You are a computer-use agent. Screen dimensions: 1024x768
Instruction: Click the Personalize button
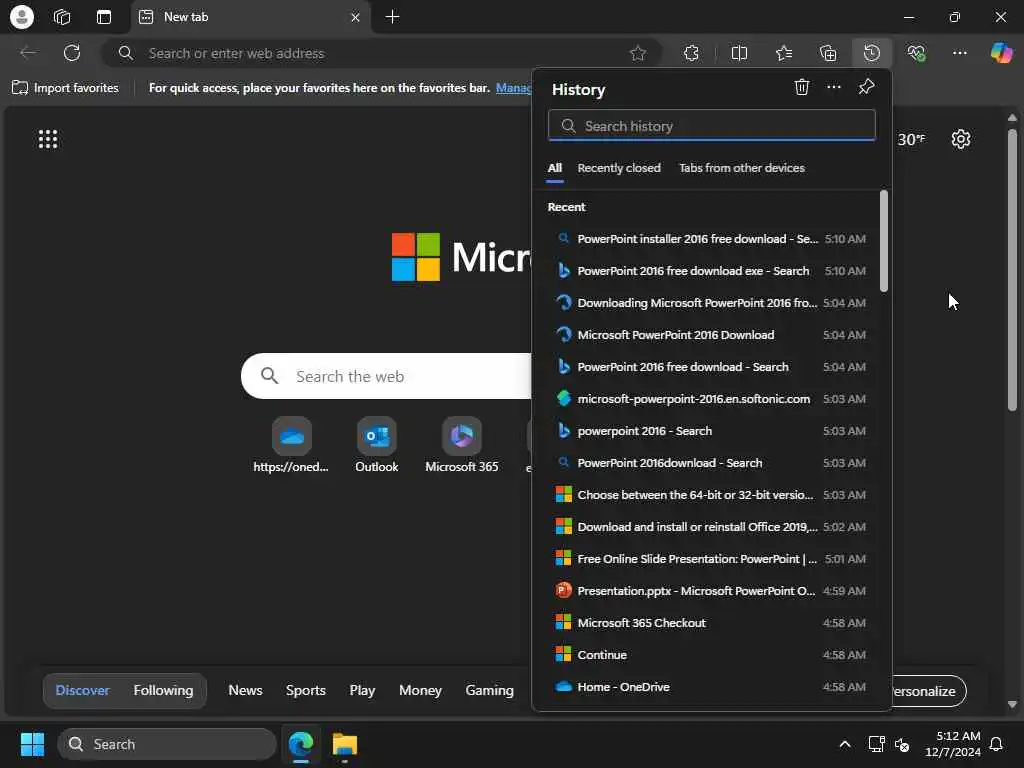coord(927,691)
